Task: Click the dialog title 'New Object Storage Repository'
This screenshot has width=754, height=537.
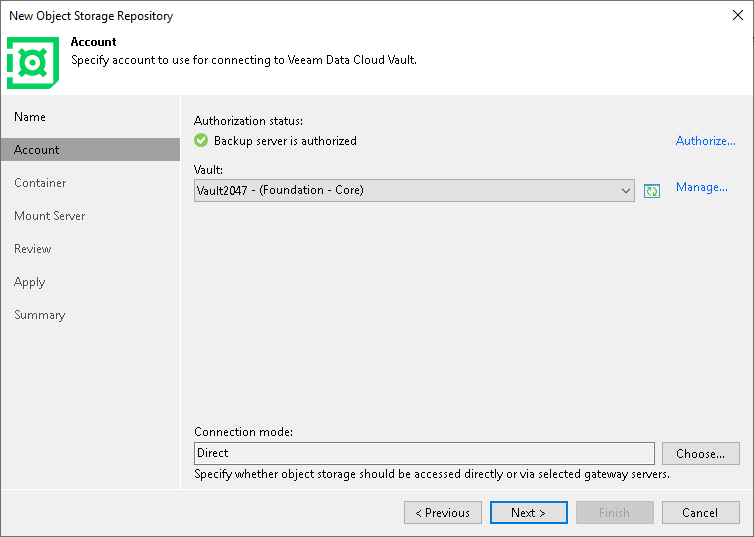Action: pos(91,16)
